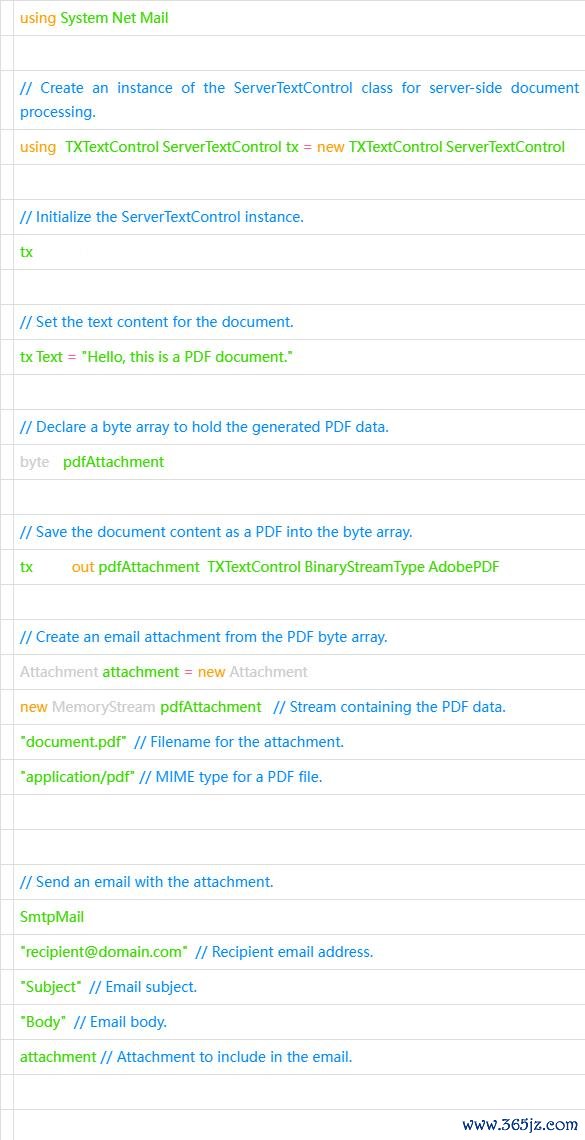Click the "Subject" email subject line

point(108,987)
